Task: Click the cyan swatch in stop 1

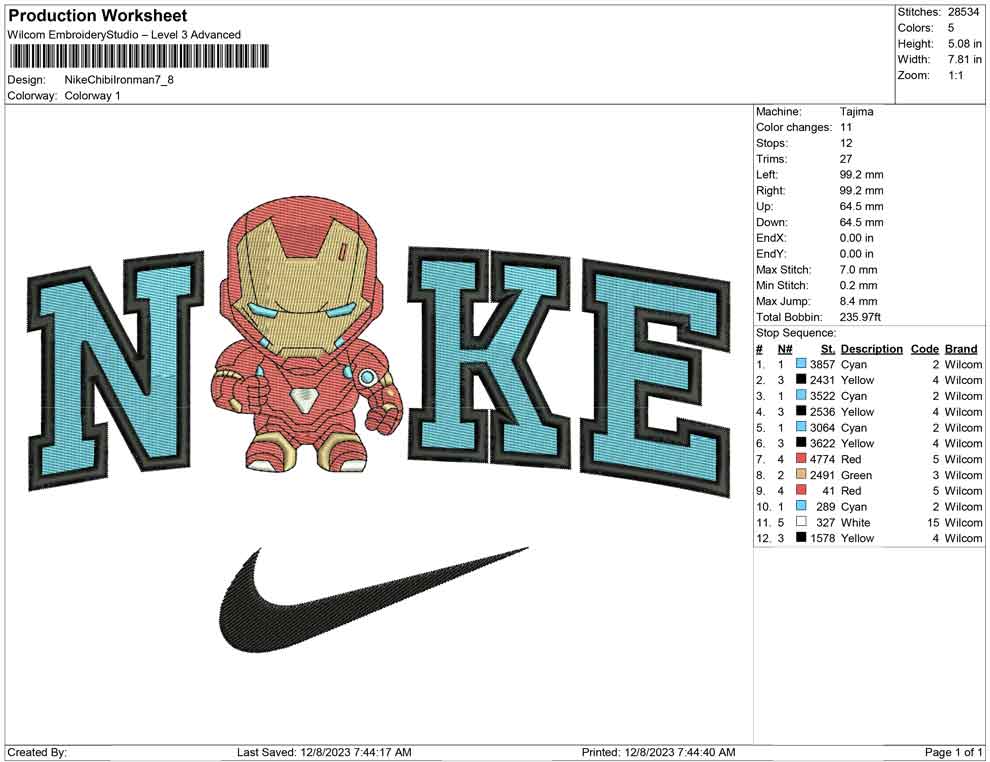Action: 801,364
